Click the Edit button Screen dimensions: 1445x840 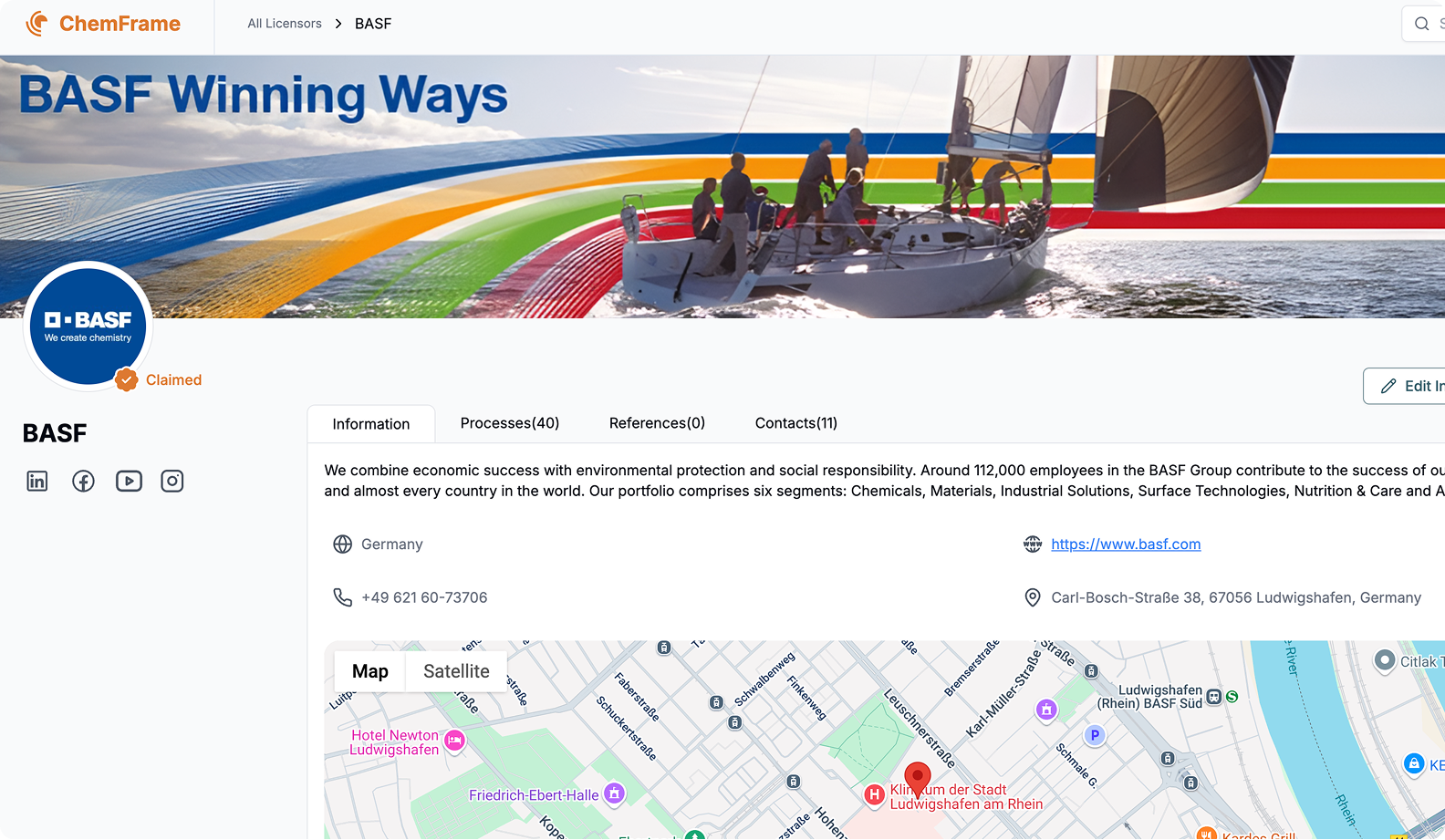[1405, 386]
